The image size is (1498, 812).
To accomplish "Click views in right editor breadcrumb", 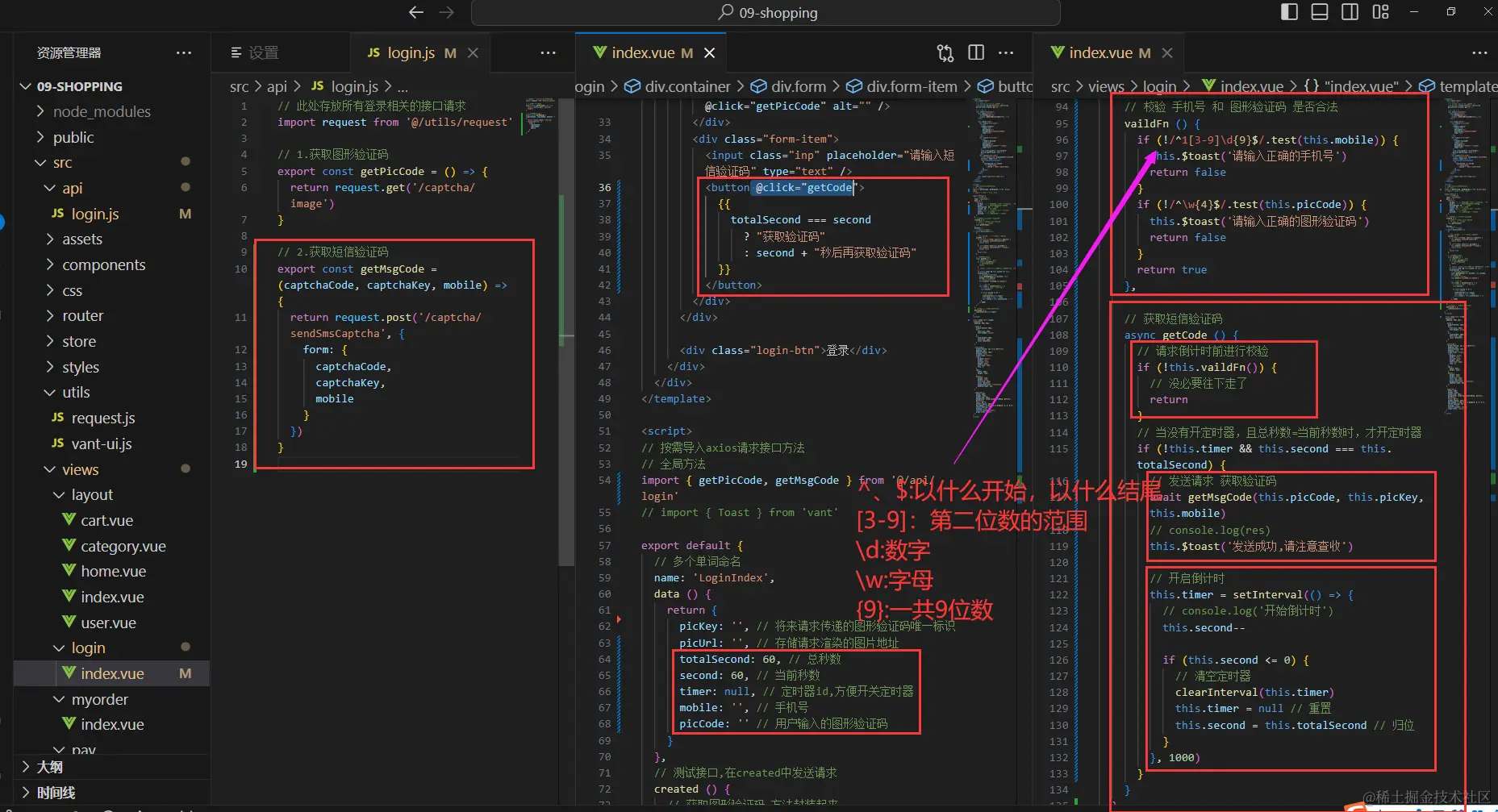I will [1106, 86].
